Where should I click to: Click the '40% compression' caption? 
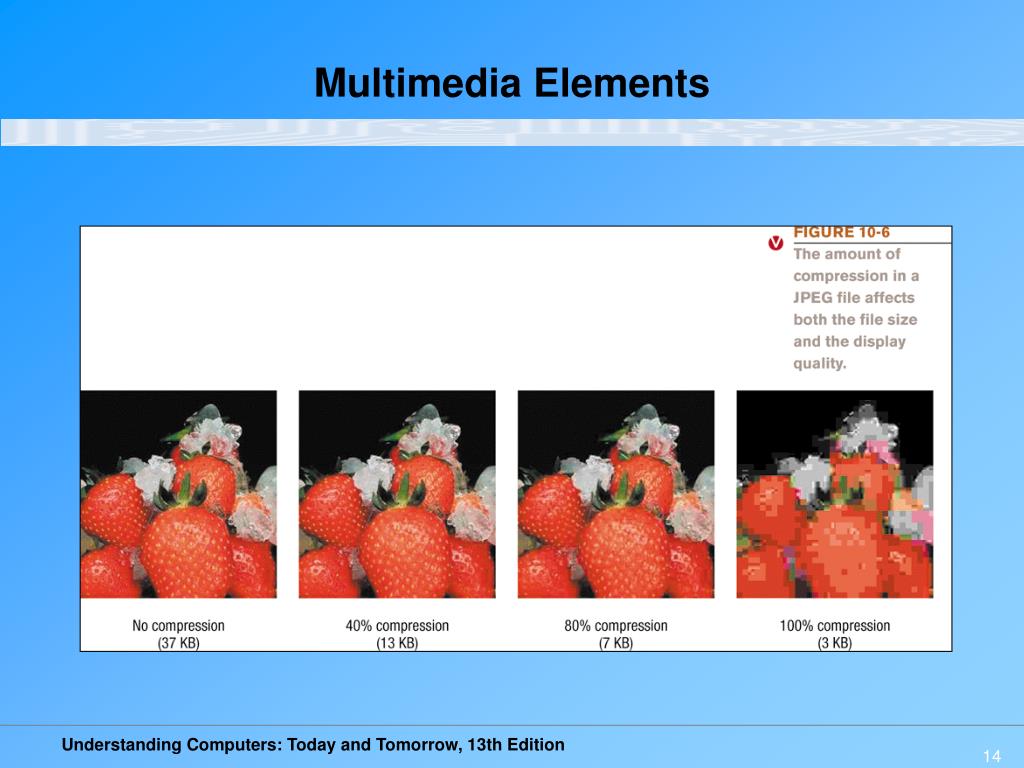coord(397,625)
